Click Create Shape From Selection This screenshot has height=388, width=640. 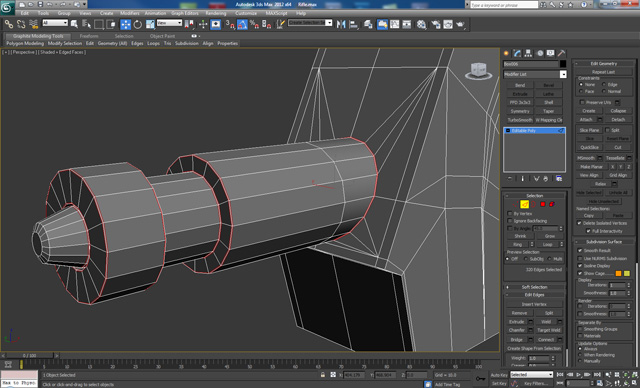[x=534, y=348]
